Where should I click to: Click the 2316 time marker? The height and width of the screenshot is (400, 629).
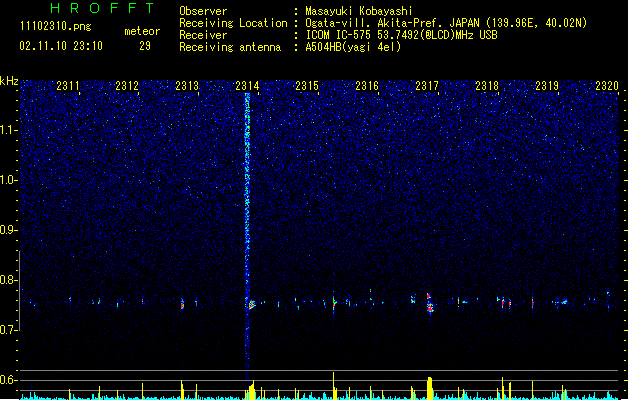coord(367,86)
